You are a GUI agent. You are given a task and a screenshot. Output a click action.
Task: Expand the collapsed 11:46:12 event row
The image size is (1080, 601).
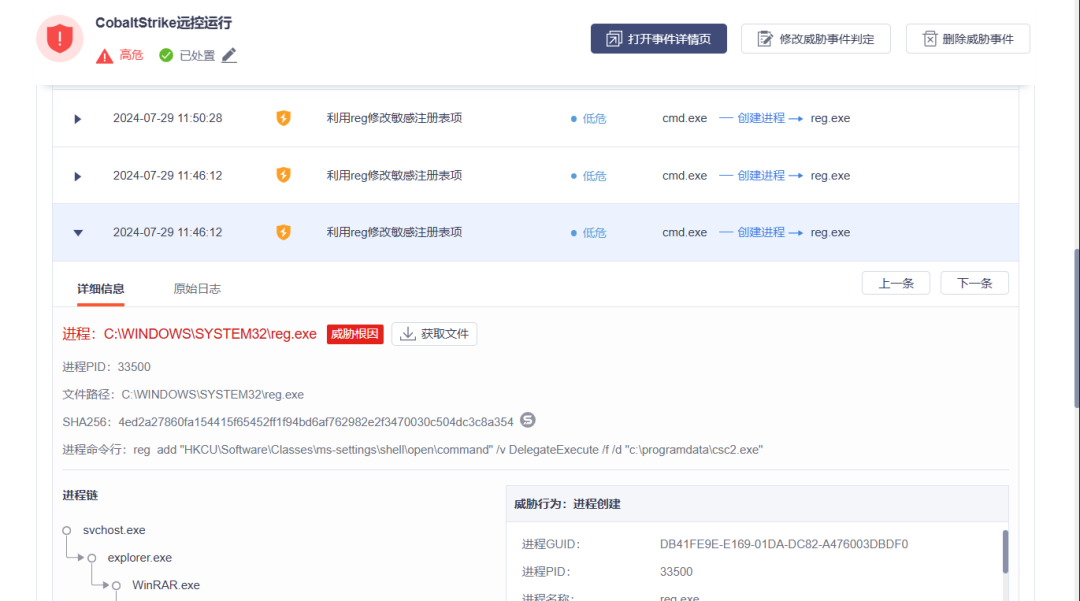(x=78, y=176)
